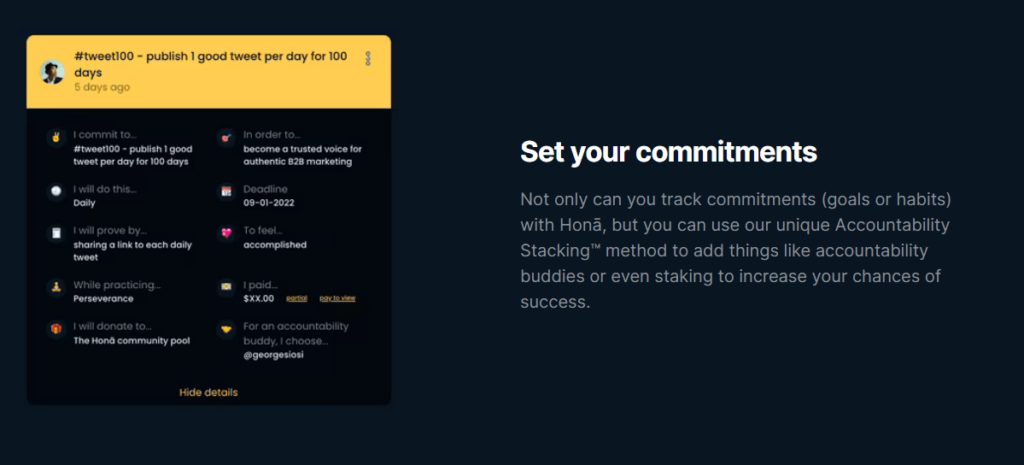Collapse card with Hide details
The width and height of the screenshot is (1024, 465).
pyautogui.click(x=208, y=392)
